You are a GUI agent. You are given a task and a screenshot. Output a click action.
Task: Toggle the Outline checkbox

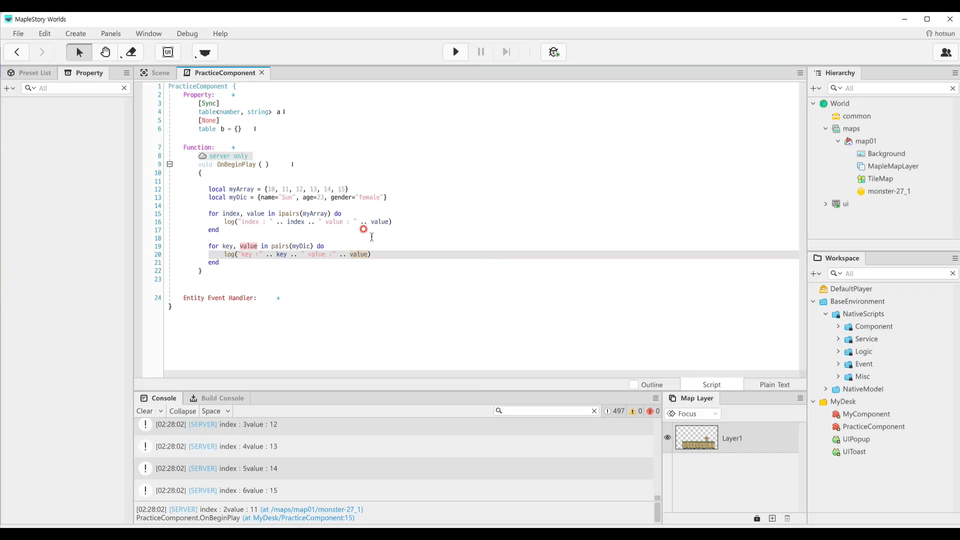coord(634,384)
